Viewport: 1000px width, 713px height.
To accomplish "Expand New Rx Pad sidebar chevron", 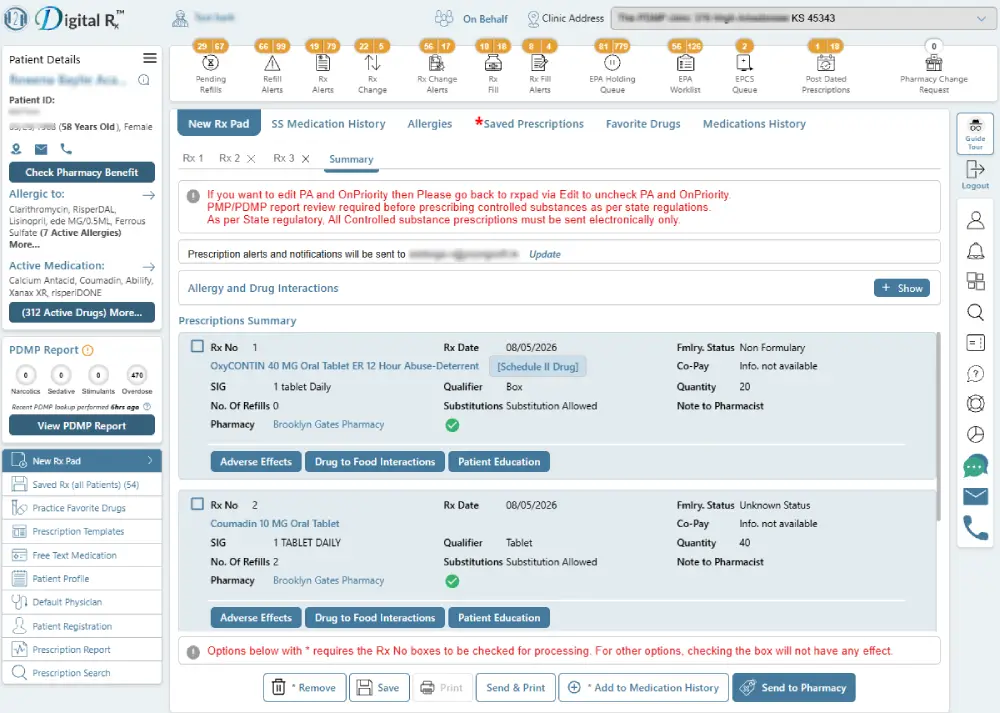I will [x=150, y=460].
